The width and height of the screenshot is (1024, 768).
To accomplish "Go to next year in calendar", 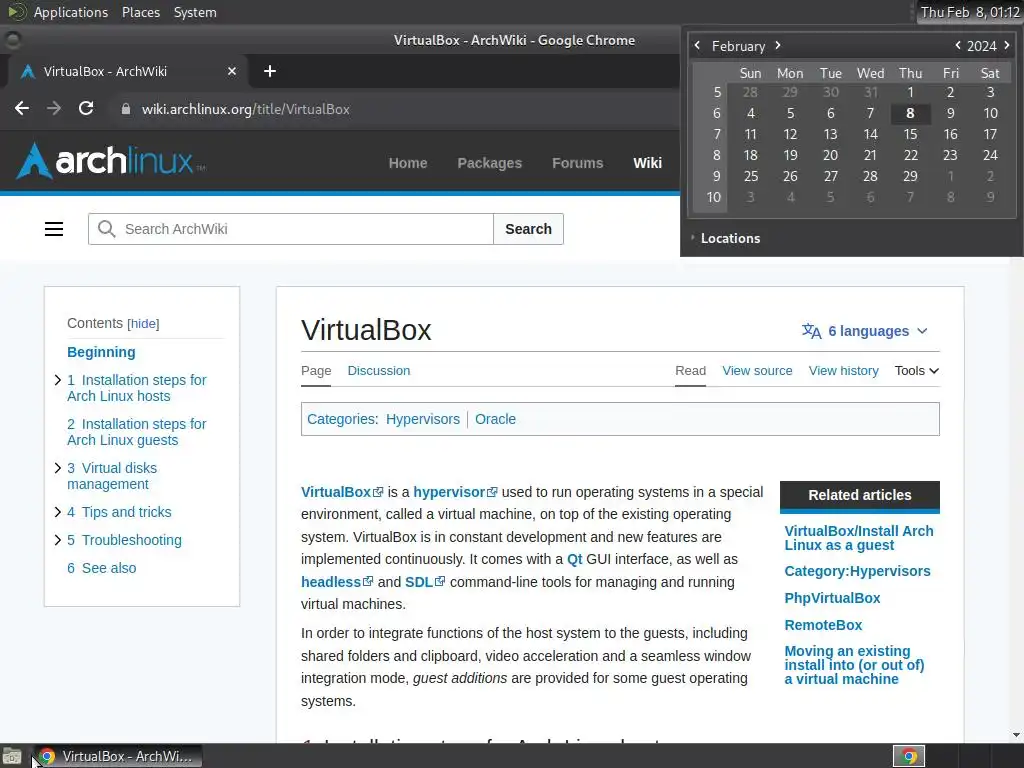I will pos(1006,46).
